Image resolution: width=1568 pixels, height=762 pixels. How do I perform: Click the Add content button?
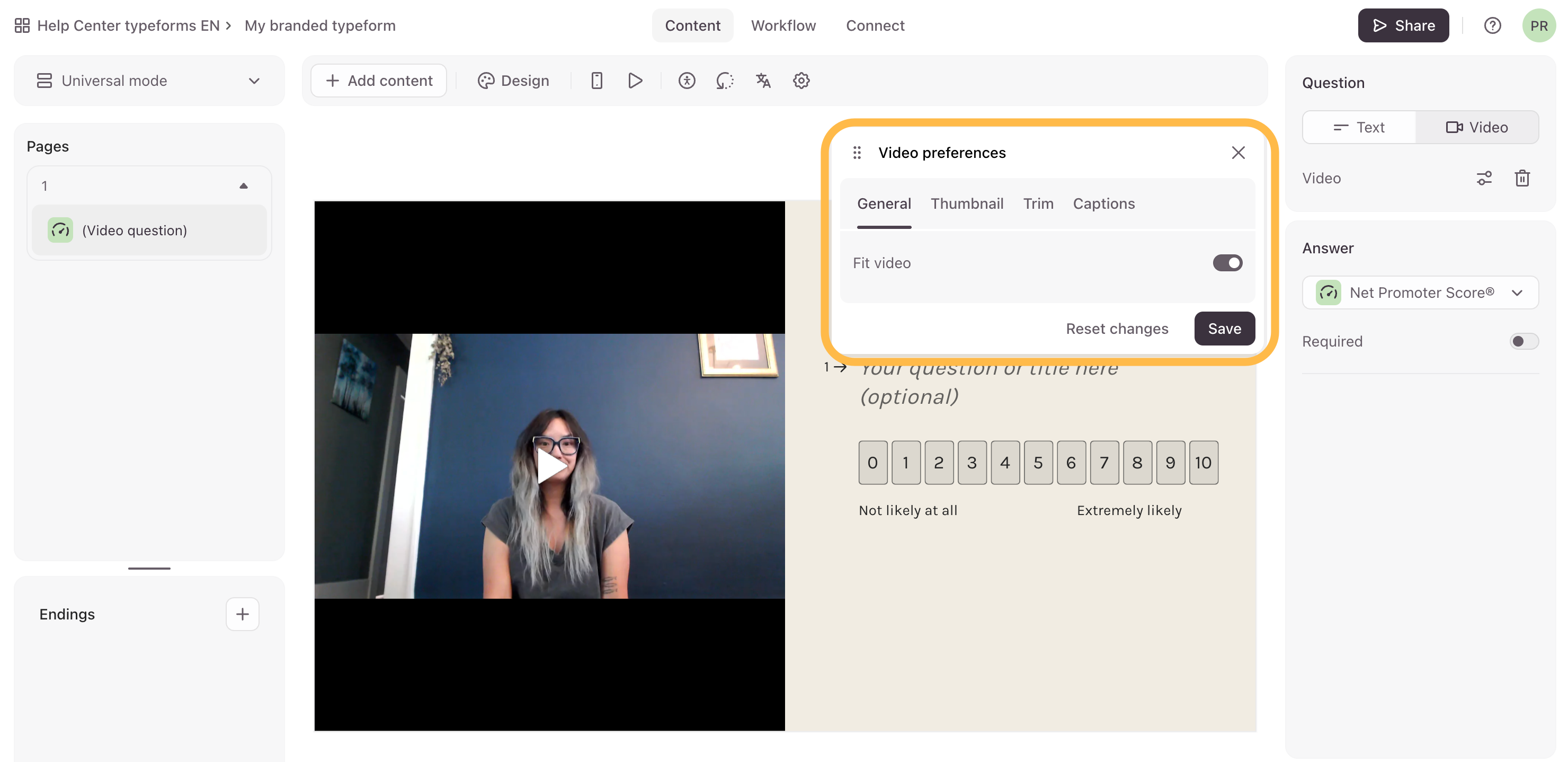(x=378, y=81)
